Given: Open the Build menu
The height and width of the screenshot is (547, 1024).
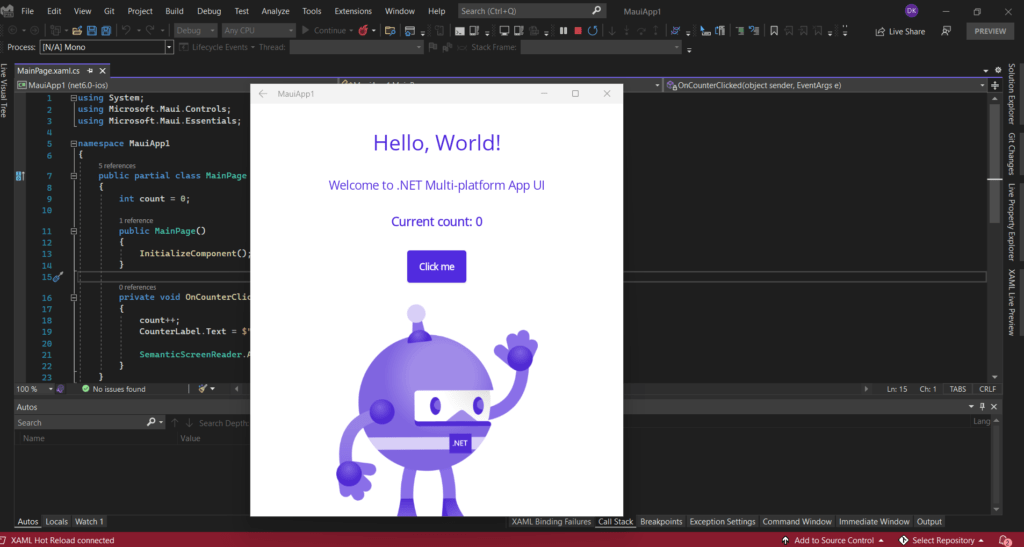Looking at the screenshot, I should click(x=174, y=11).
